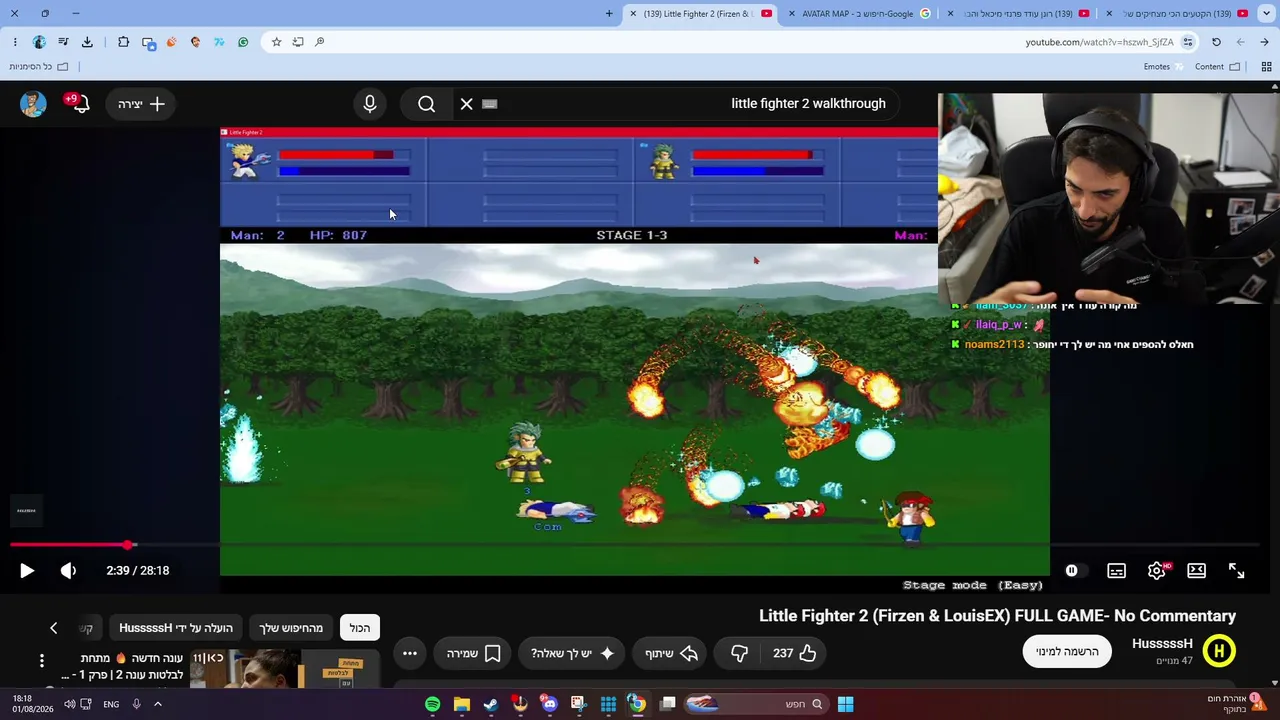
Task: Save video to playlist (שמירה)
Action: (474, 653)
